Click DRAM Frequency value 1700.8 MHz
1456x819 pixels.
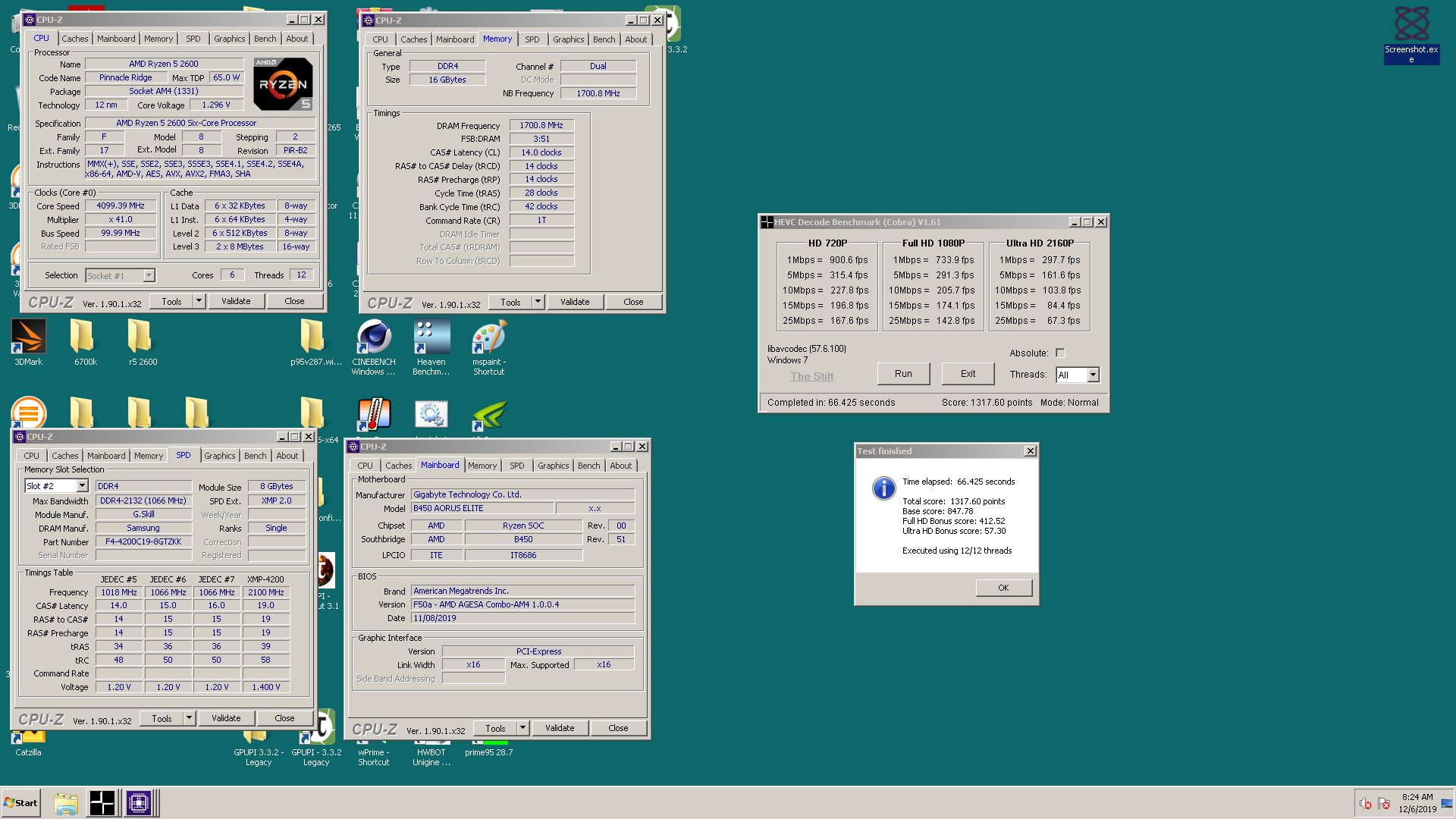(x=541, y=126)
